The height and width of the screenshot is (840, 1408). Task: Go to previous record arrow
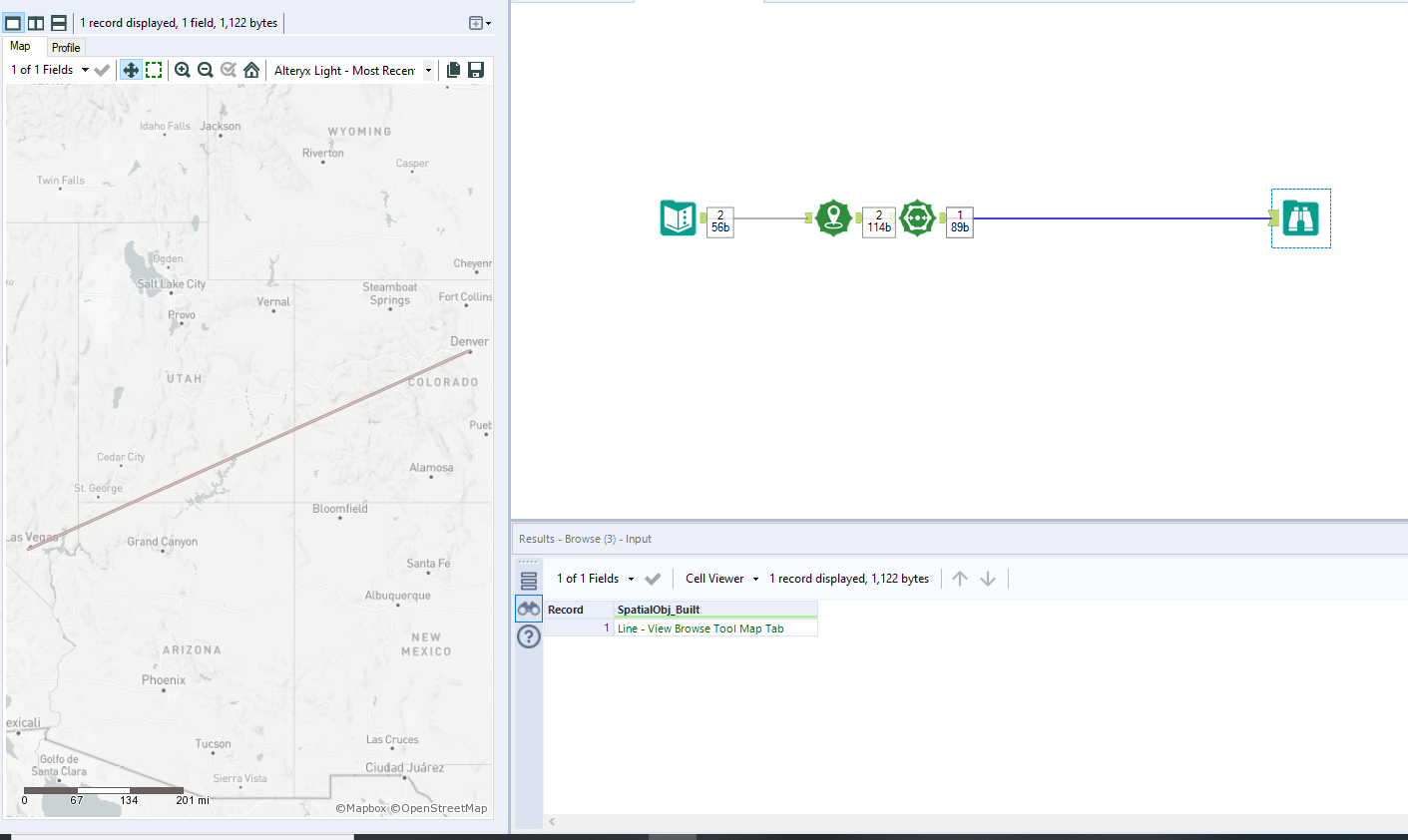point(960,579)
